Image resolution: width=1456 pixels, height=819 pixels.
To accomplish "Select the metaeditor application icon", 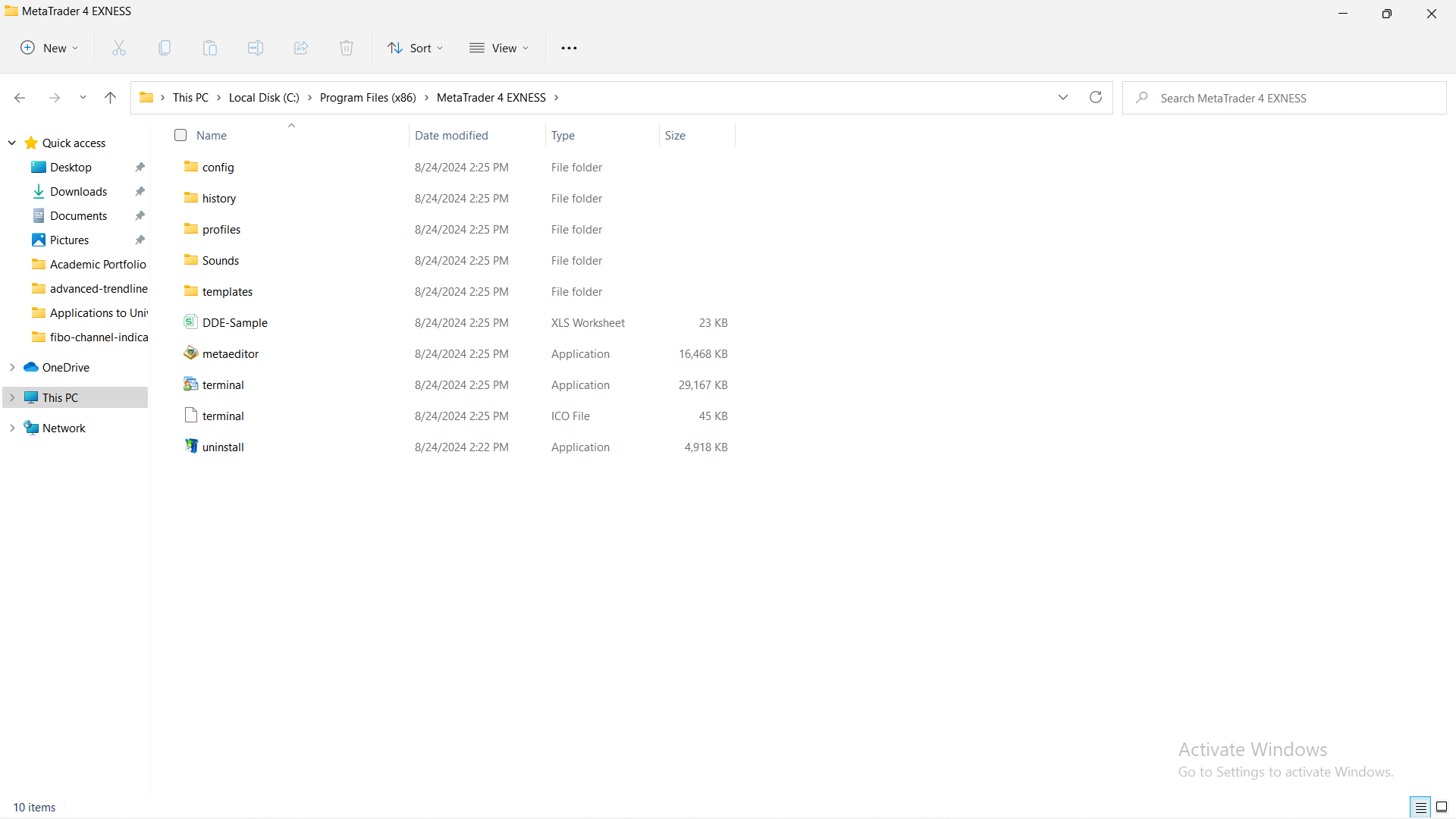I will tap(191, 353).
